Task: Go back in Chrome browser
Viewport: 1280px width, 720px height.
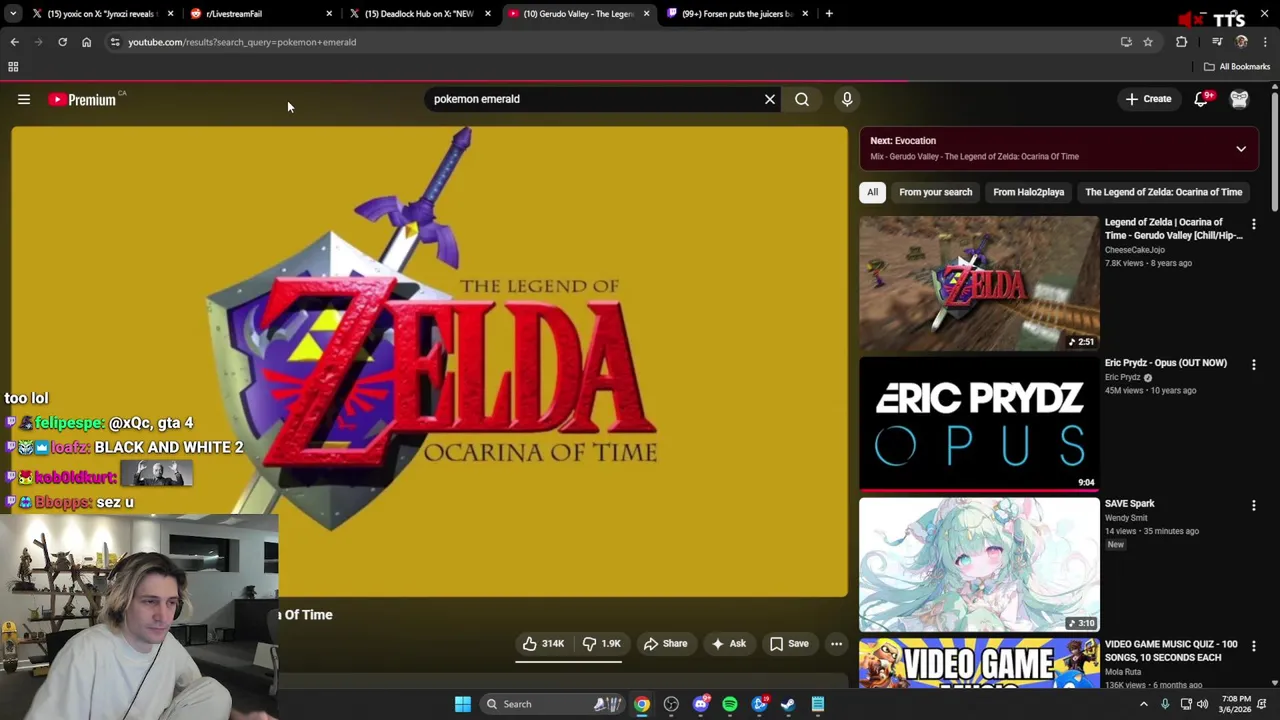Action: click(x=14, y=42)
